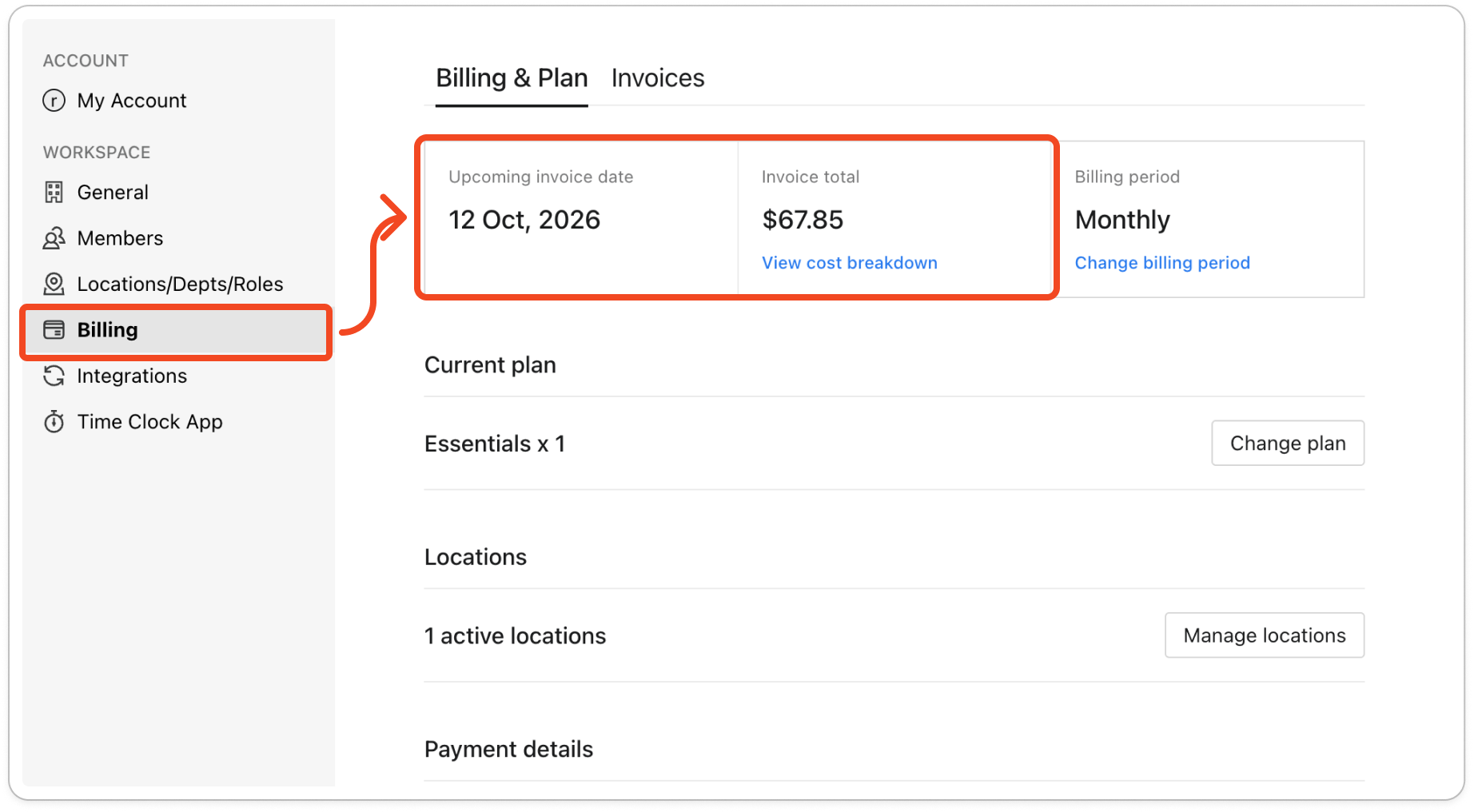Click the My Account avatar icon
The height and width of the screenshot is (812, 1474).
(54, 101)
